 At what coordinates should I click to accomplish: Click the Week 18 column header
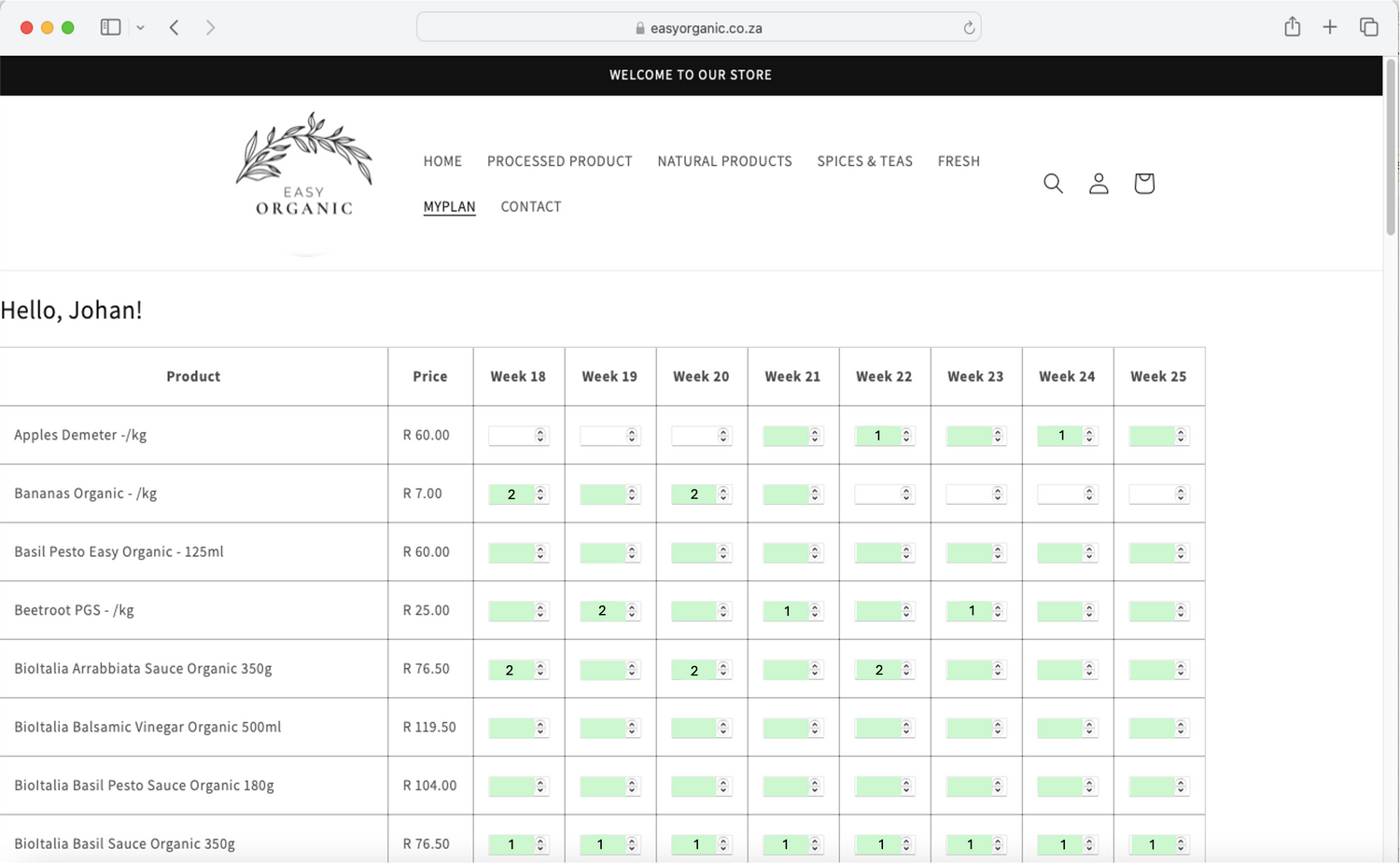pos(518,377)
